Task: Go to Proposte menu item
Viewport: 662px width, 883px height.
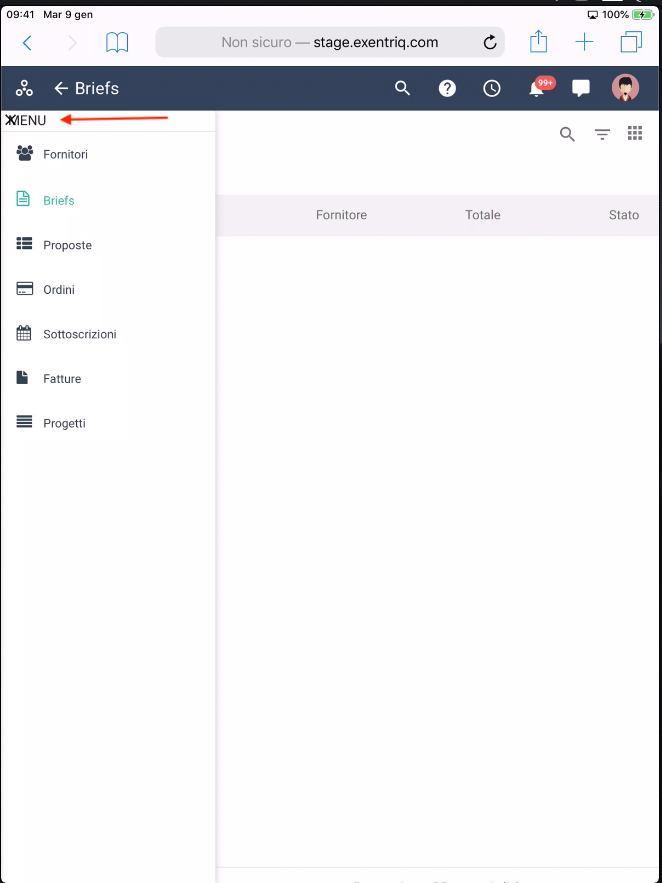Action: click(x=67, y=245)
